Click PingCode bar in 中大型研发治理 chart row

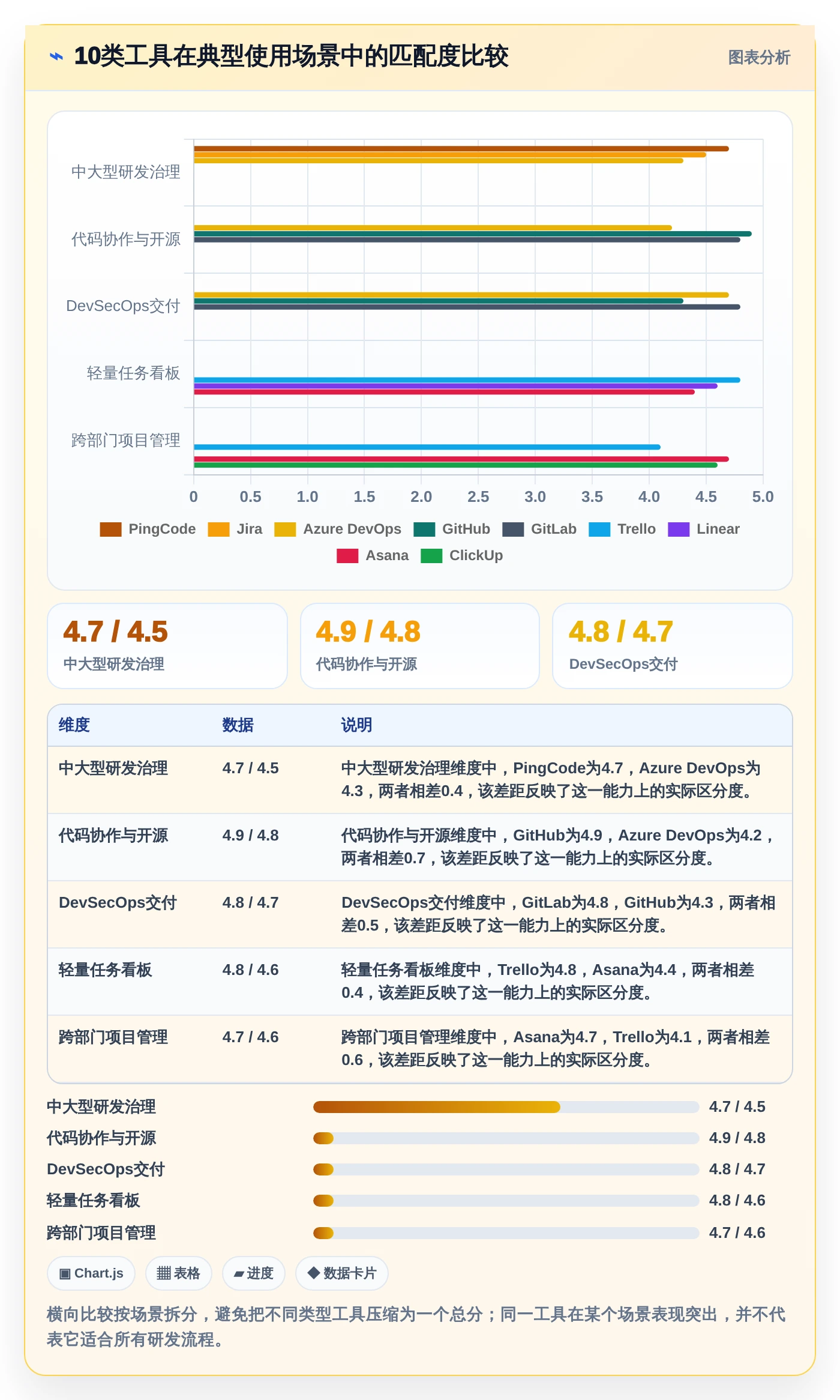[461, 149]
